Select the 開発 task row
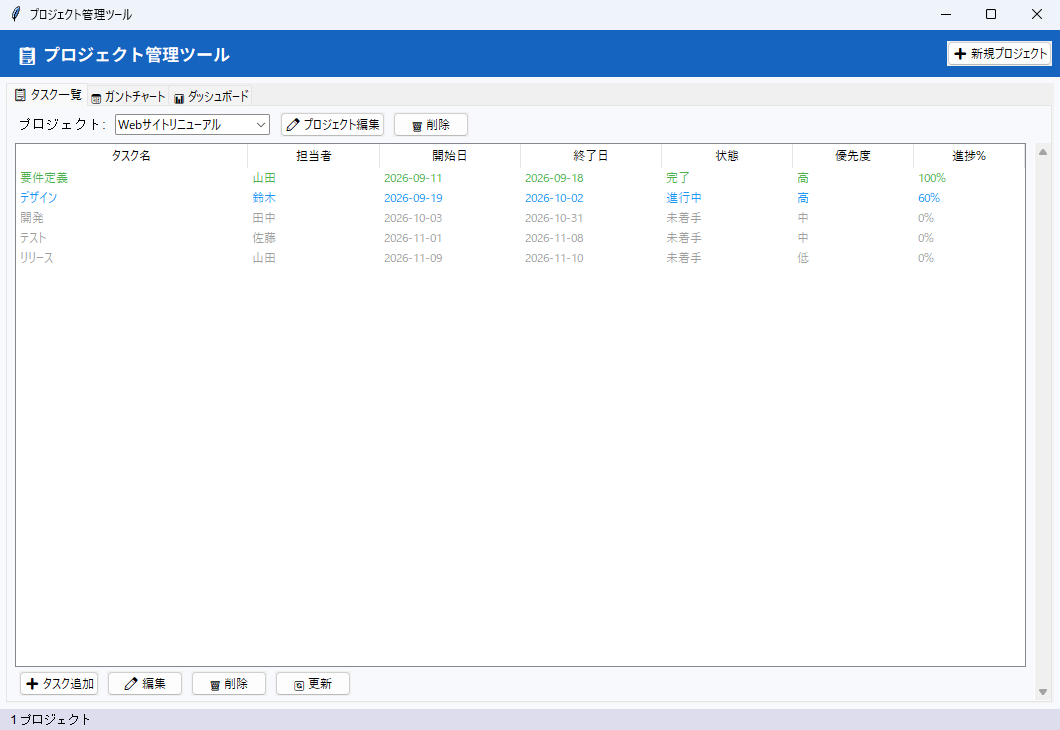This screenshot has width=1060, height=730. coord(521,218)
